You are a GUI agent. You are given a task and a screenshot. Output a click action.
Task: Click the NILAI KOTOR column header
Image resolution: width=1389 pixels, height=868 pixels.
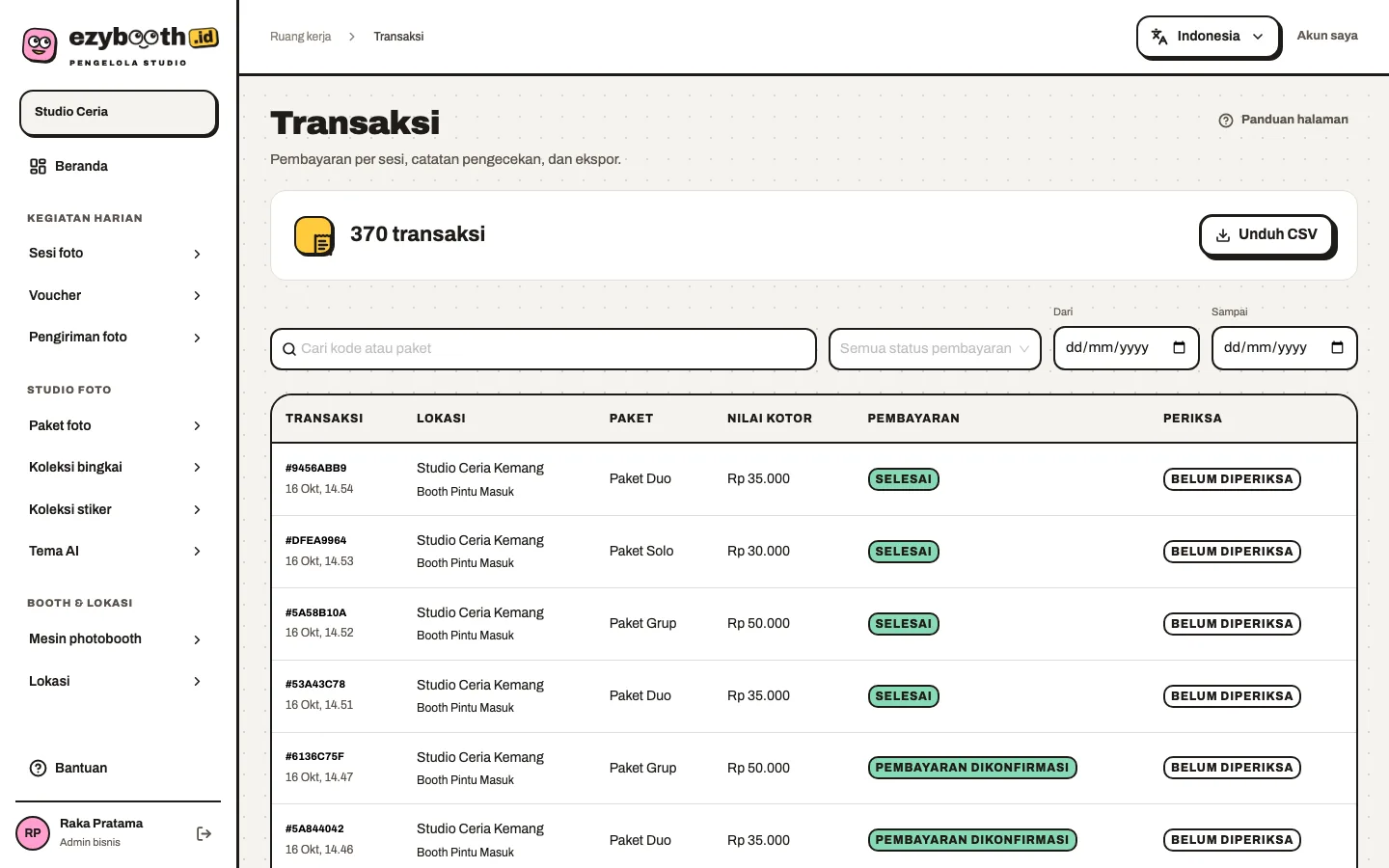[x=770, y=419]
